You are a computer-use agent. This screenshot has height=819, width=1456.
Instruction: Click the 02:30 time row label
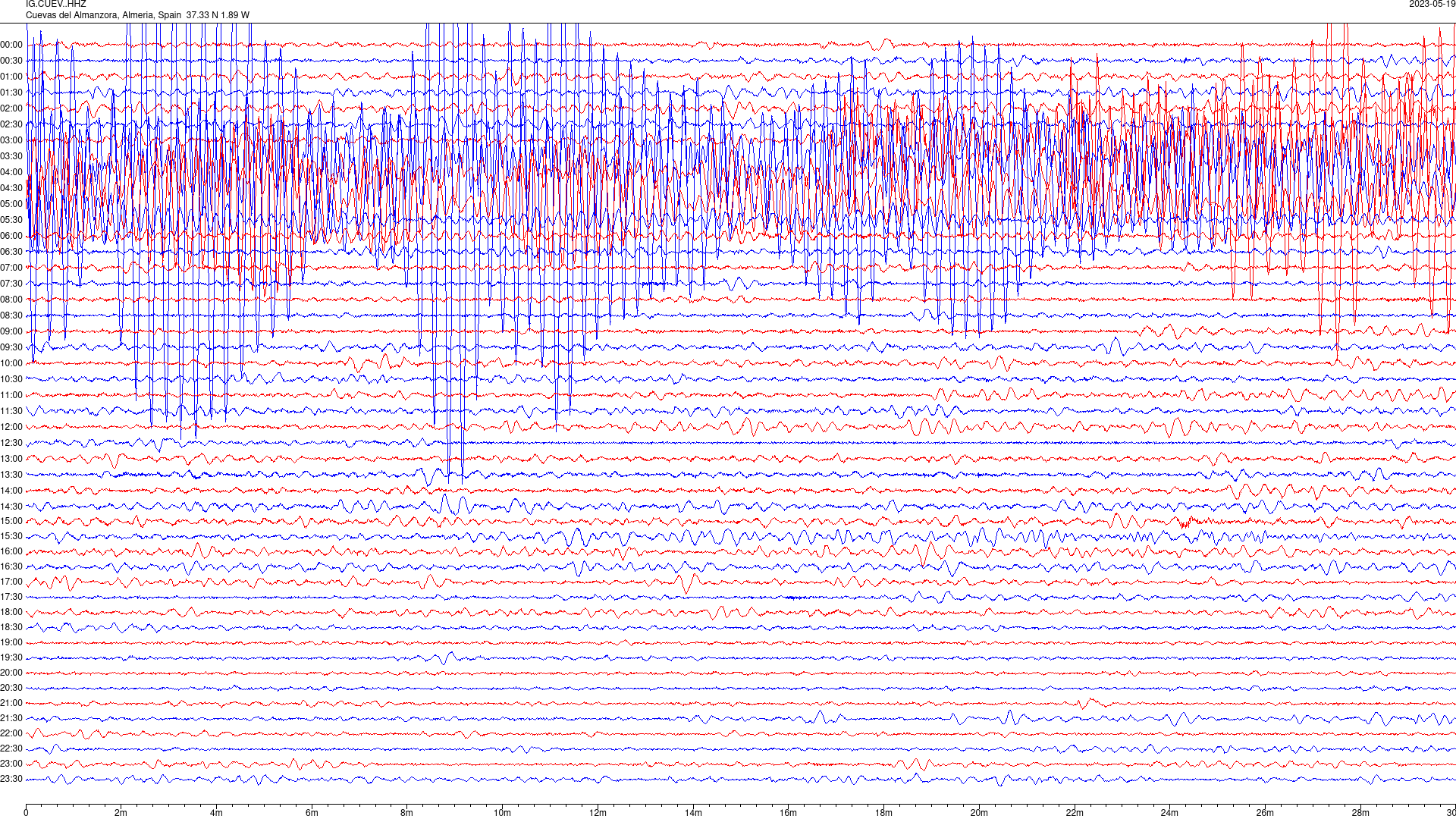click(11, 125)
